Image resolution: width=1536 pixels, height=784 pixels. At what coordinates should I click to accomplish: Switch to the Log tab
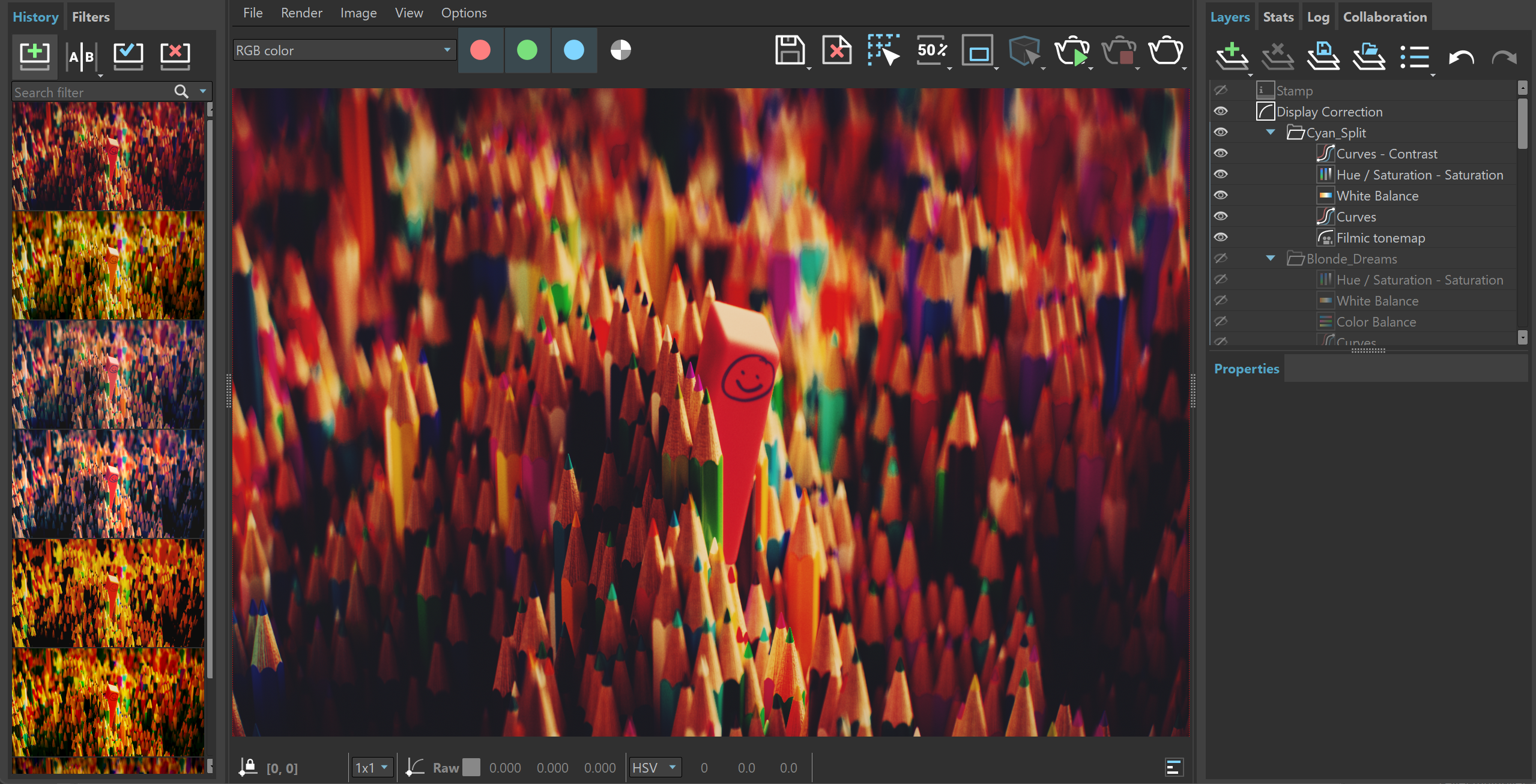1318,17
